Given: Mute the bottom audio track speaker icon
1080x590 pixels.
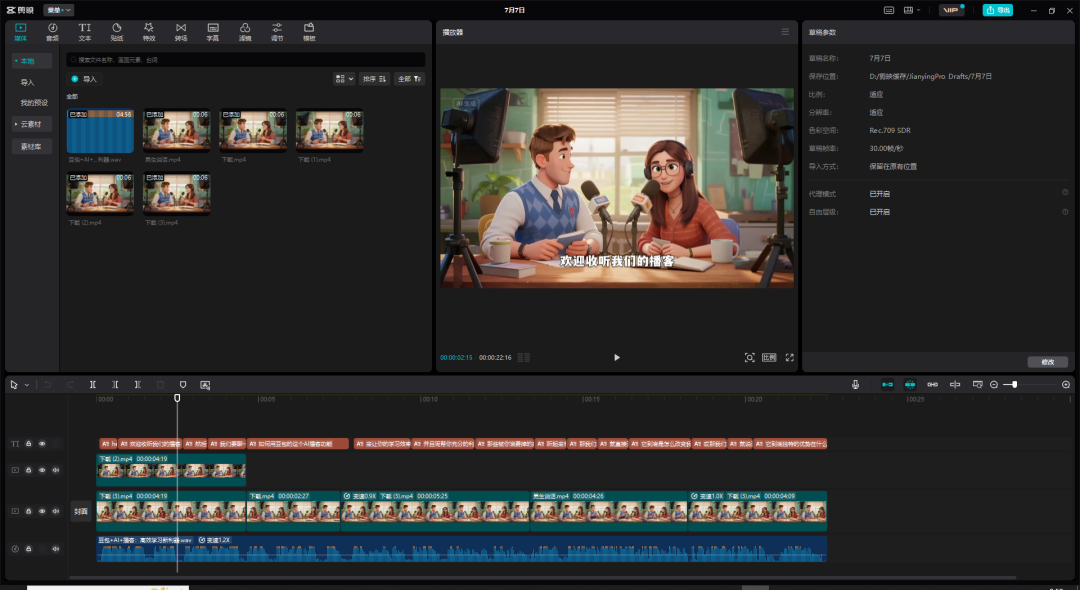Looking at the screenshot, I should [x=56, y=548].
